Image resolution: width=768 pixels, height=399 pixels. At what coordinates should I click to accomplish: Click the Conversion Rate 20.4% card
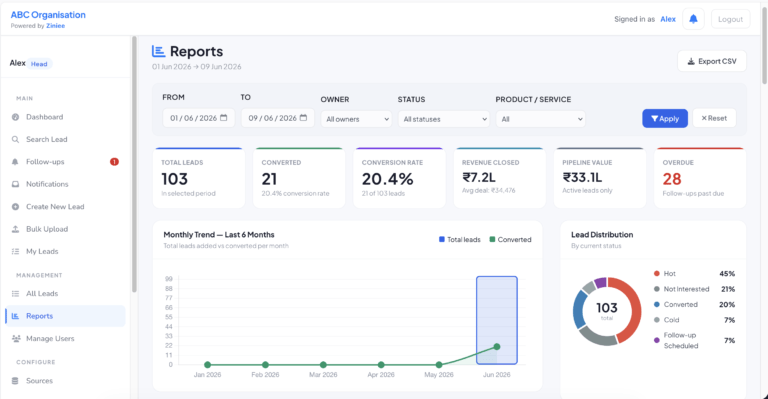(399, 178)
